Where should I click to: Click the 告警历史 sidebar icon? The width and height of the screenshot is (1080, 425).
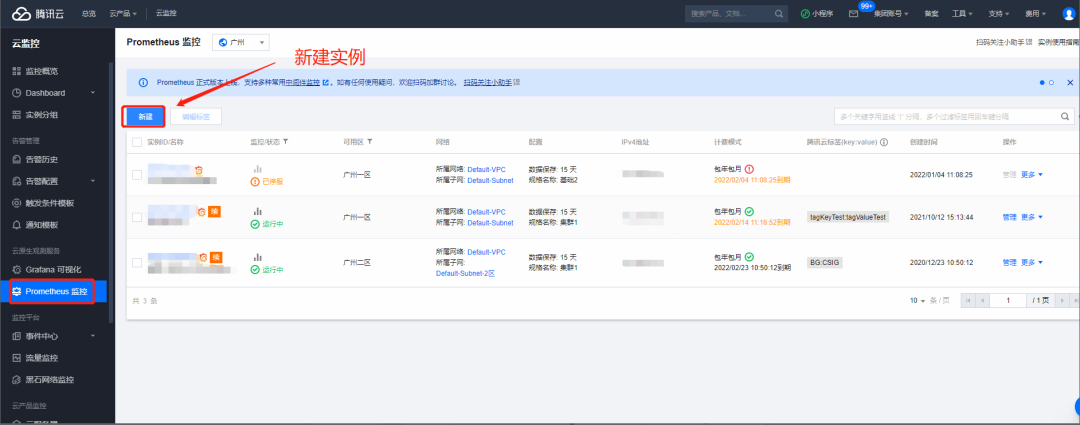[17, 159]
